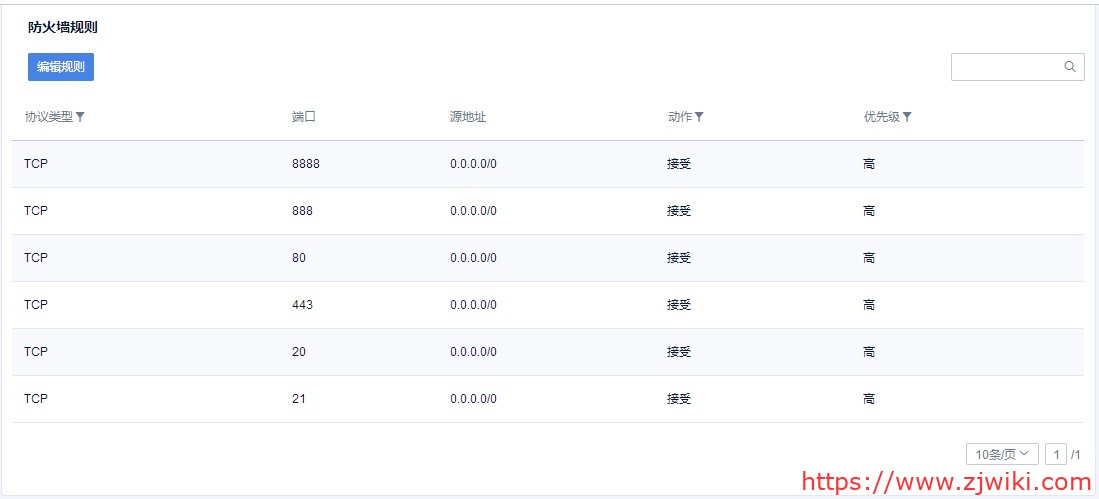Click the page number 1 box

(1055, 454)
